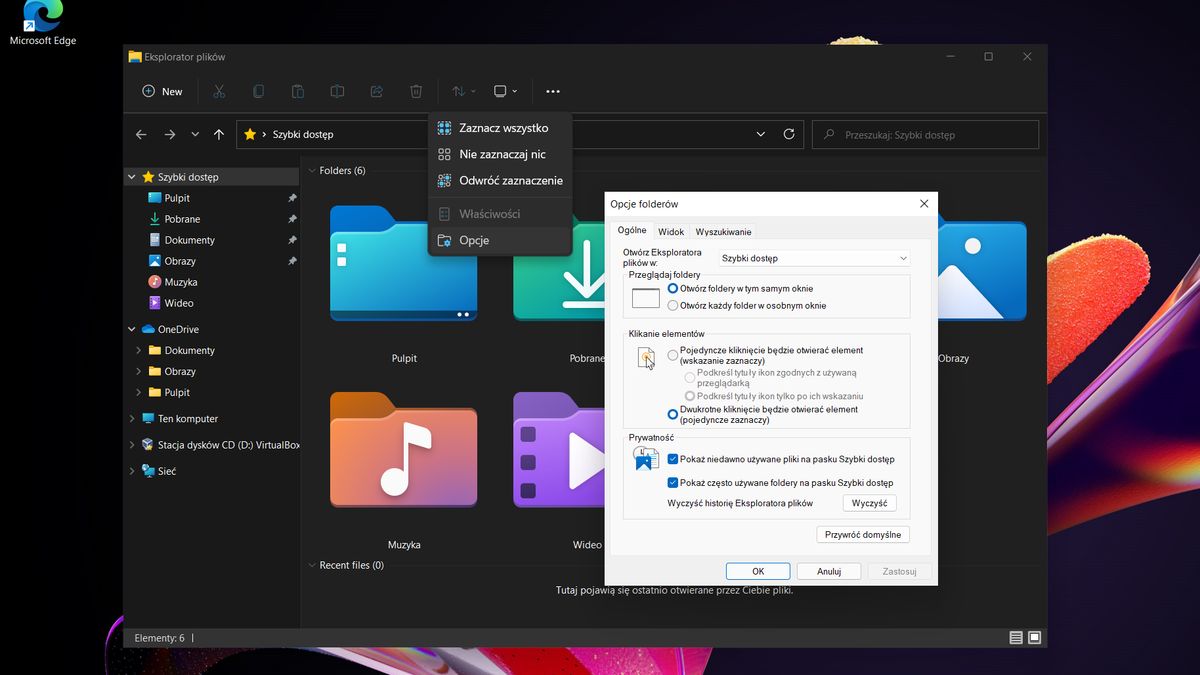Open the Otwórz Eksploratora plików w dropdown

pos(812,257)
